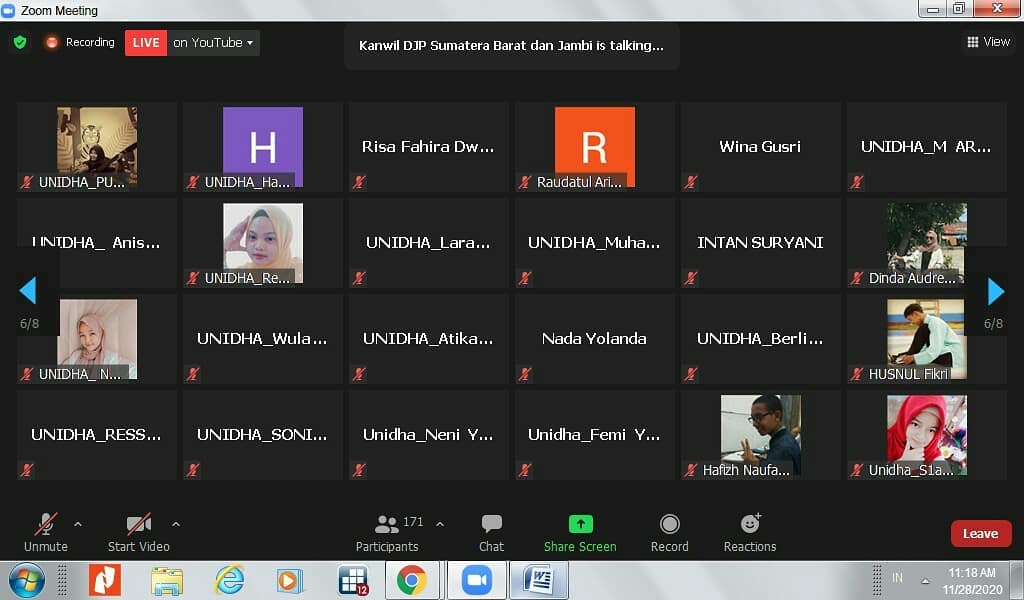
Task: Select UNIDHA_ N... photo tile
Action: click(x=97, y=339)
